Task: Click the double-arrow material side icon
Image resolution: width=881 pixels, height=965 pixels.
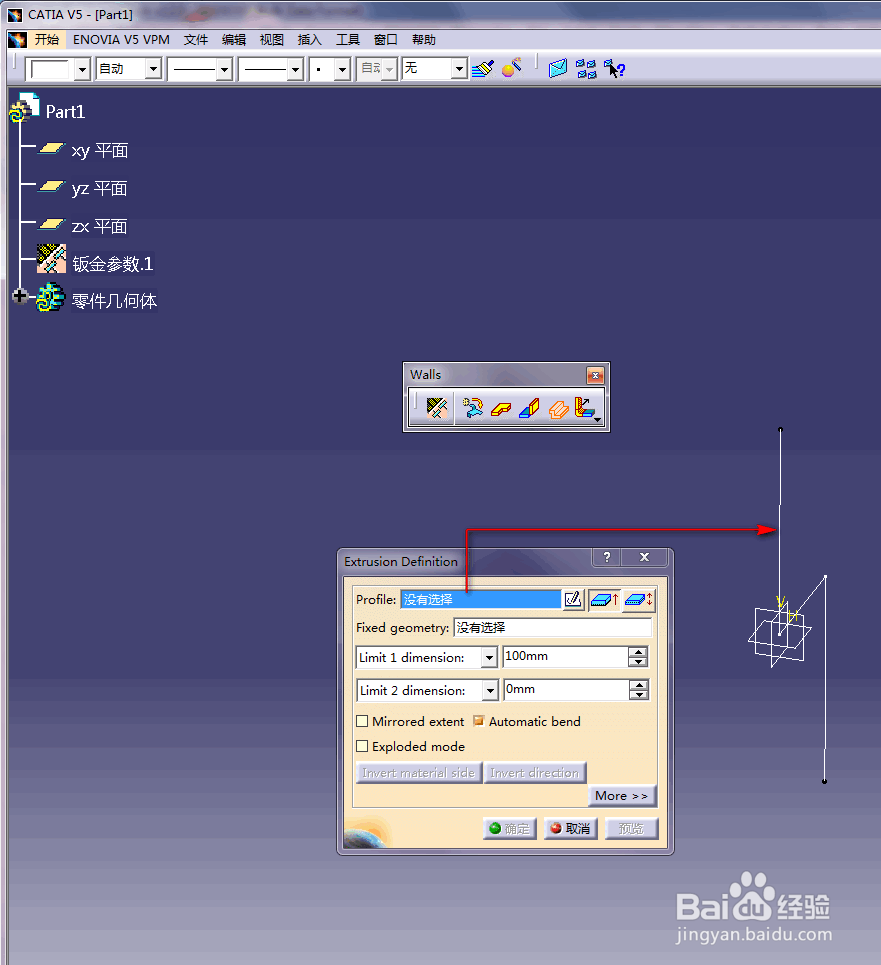Action: (x=639, y=599)
